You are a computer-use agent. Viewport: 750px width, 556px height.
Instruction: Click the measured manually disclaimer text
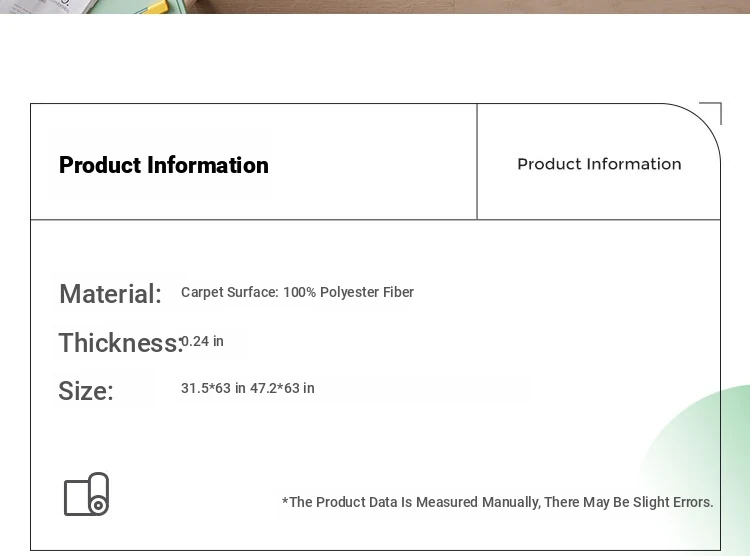[x=497, y=502]
